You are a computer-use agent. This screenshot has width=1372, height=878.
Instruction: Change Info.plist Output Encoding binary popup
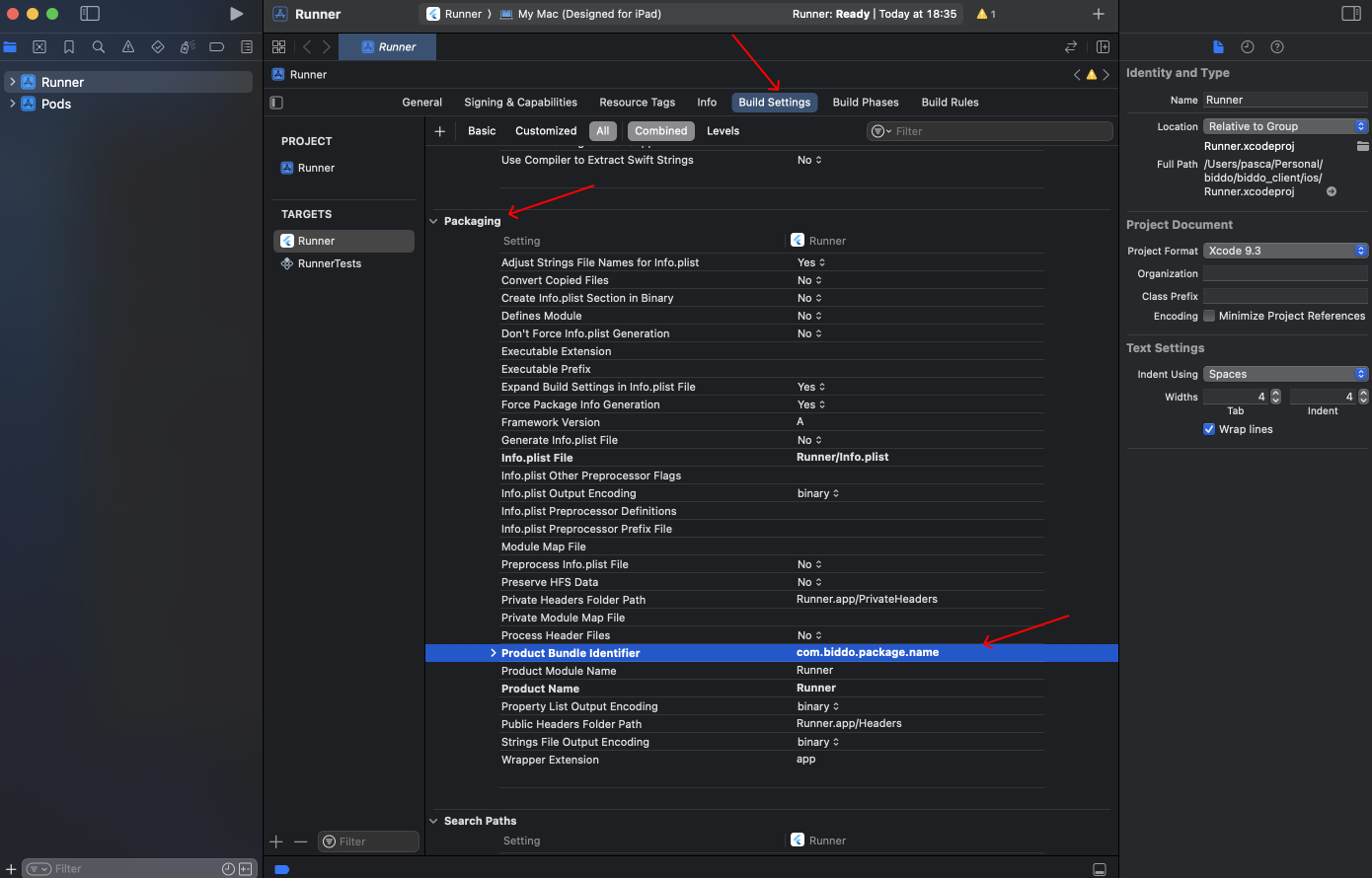pos(818,493)
